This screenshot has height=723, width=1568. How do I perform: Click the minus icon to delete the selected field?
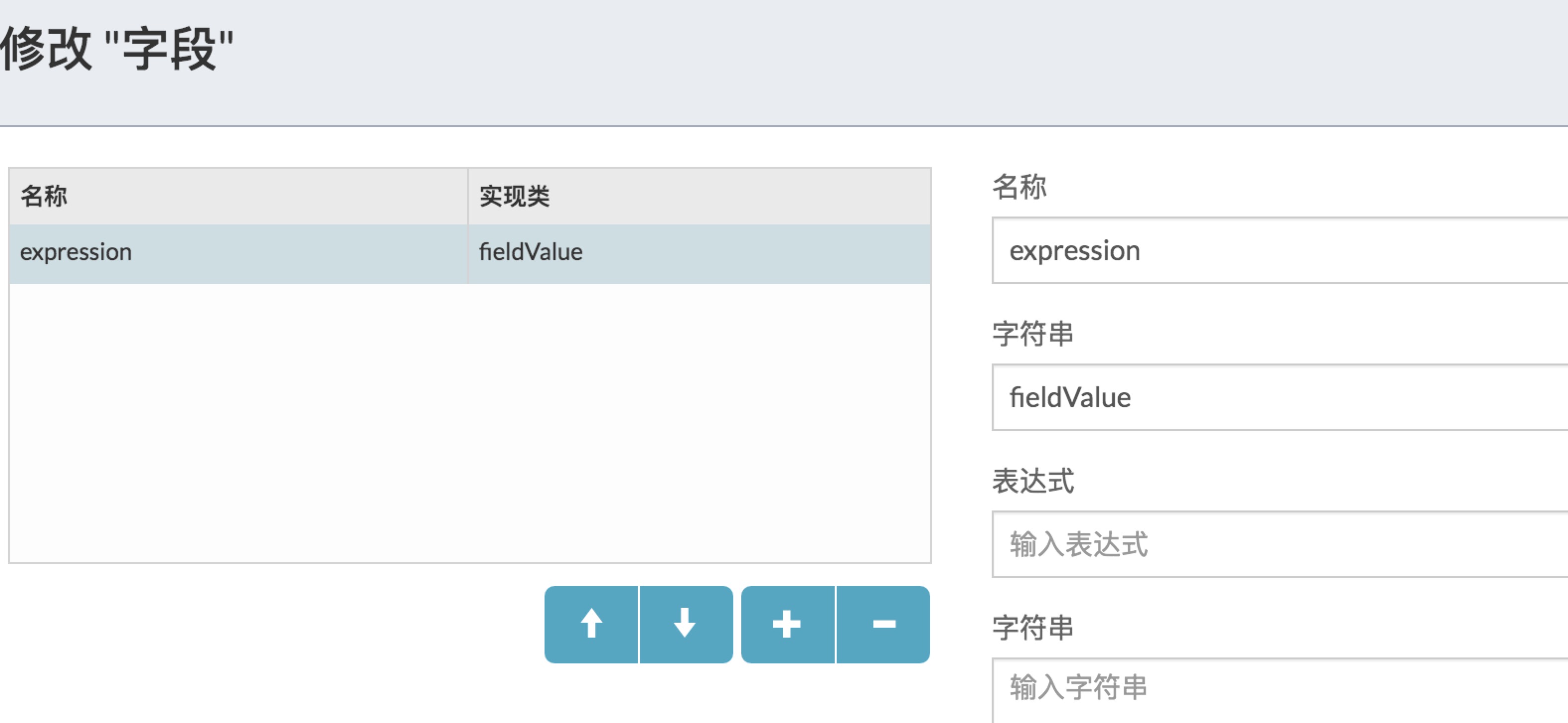click(882, 624)
